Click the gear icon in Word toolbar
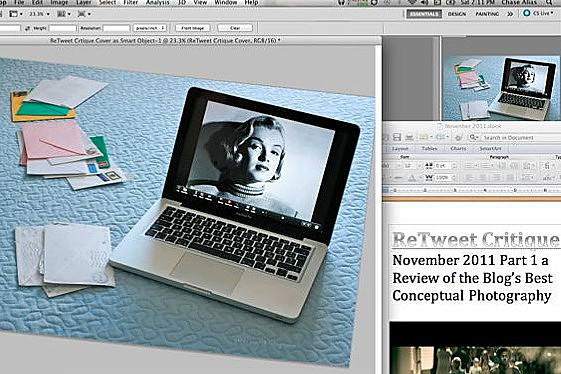 point(458,137)
